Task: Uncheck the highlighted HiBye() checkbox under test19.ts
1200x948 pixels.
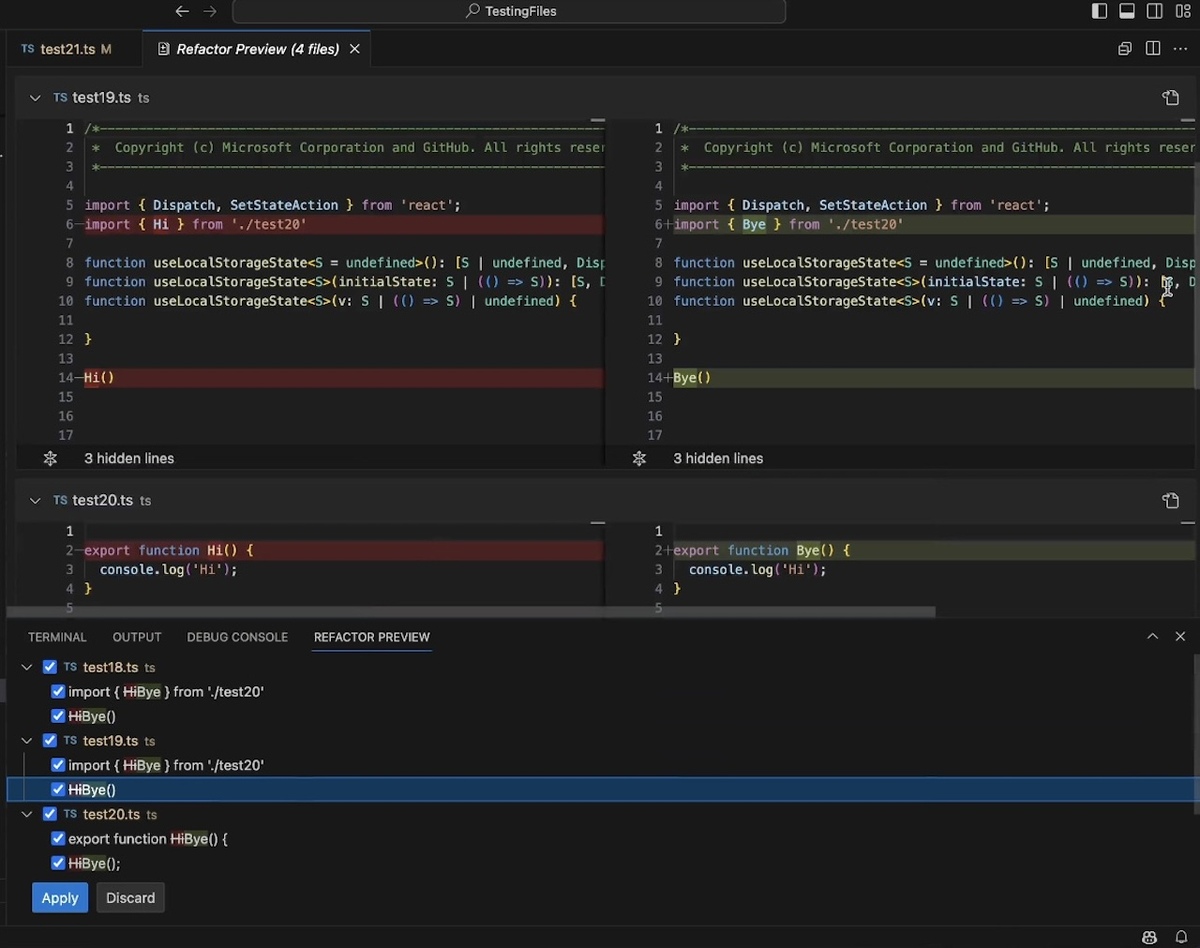Action: 58,790
